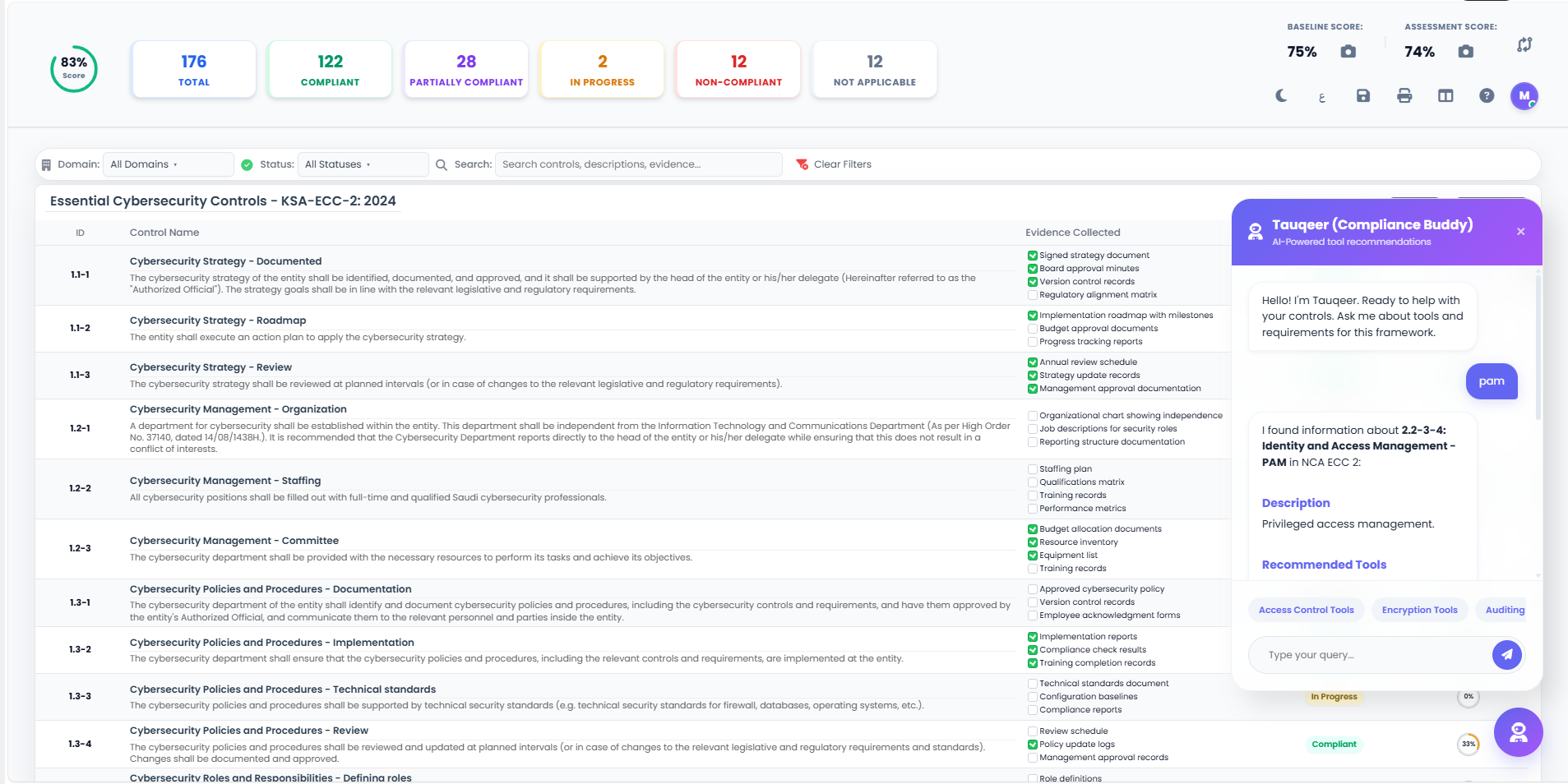Print the report using printer icon
Viewport: 1568px width, 784px height.
(1404, 96)
